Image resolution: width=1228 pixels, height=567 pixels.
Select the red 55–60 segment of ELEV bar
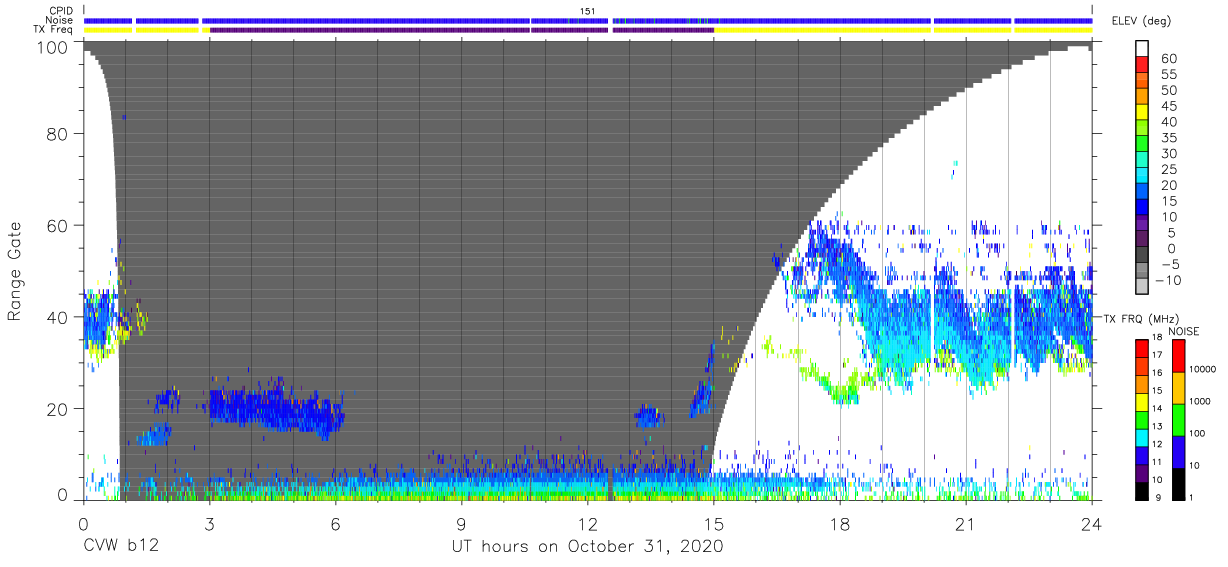click(1143, 66)
